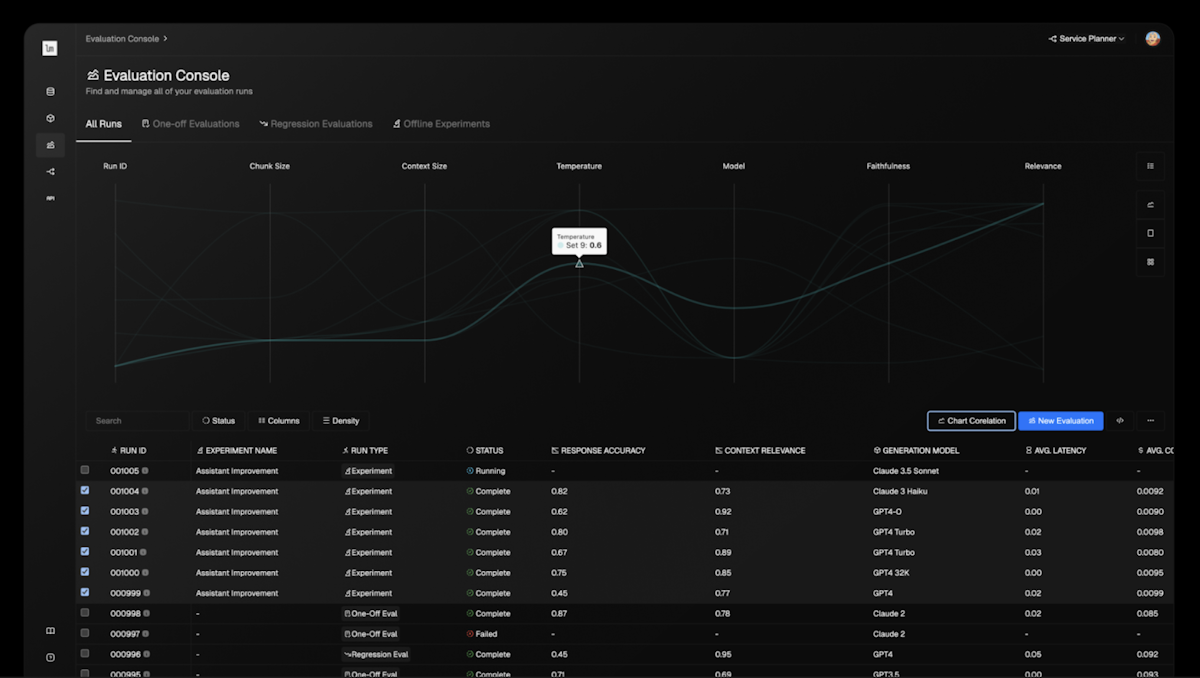1200x678 pixels.
Task: Open the documentation icon at sidebar bottom
Action: click(50, 630)
